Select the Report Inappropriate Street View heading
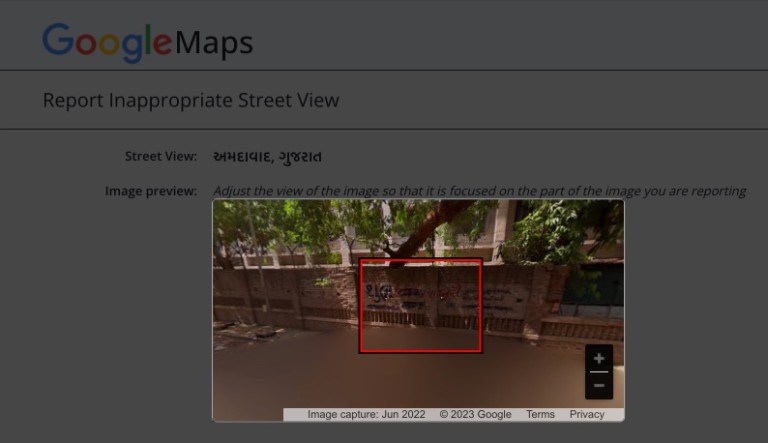 tap(190, 100)
